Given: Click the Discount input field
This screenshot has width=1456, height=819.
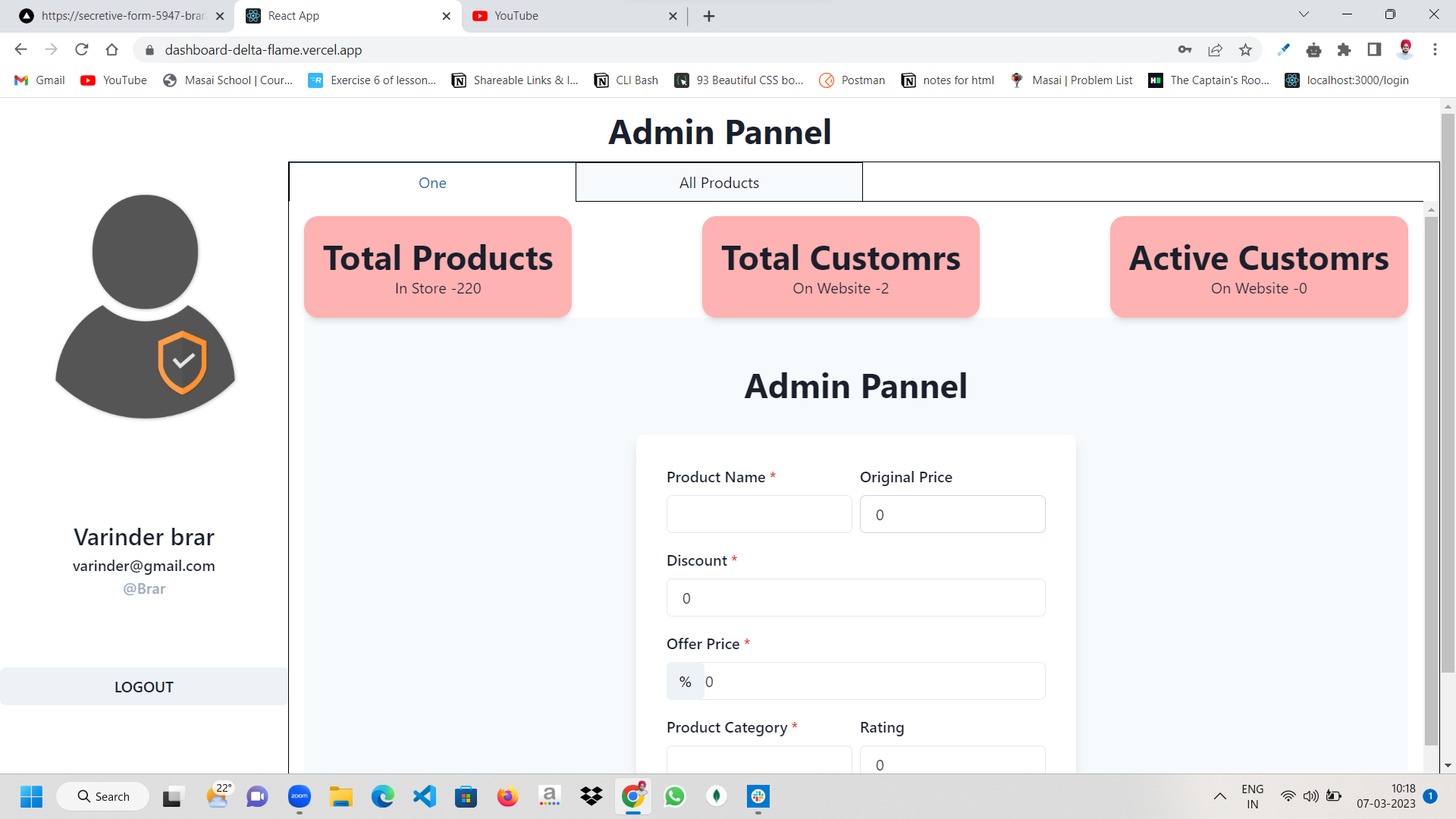Looking at the screenshot, I should (x=855, y=598).
